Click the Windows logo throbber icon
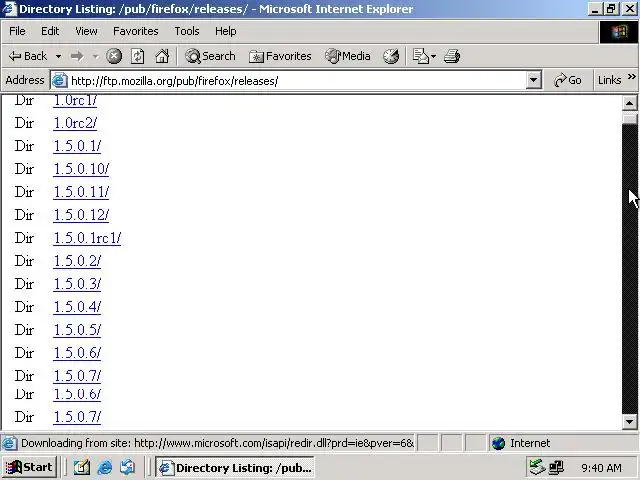 (x=619, y=31)
